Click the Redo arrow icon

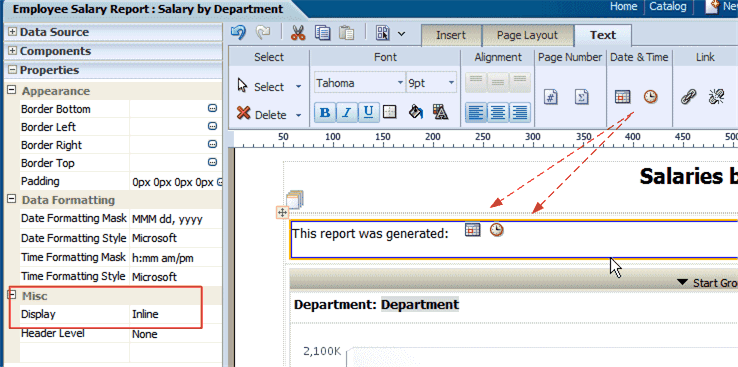263,33
